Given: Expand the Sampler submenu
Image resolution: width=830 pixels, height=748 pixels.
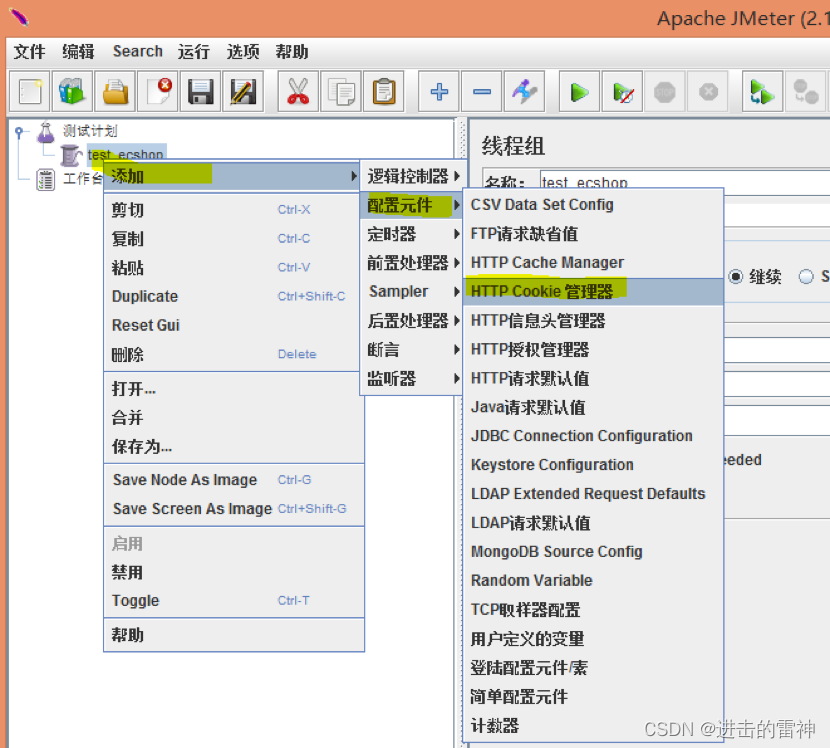Looking at the screenshot, I should pos(412,291).
